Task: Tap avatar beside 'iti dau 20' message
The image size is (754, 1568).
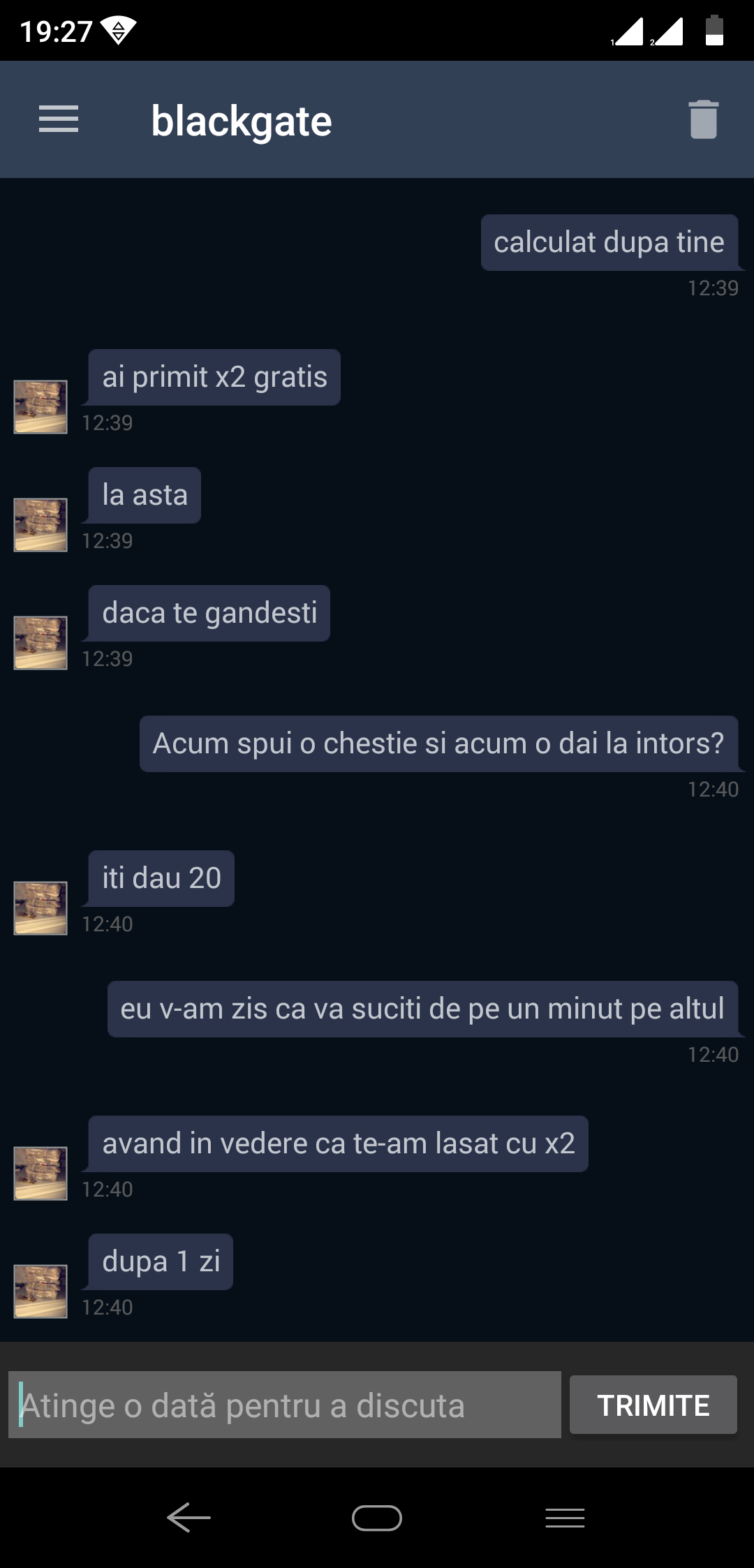Action: (40, 908)
